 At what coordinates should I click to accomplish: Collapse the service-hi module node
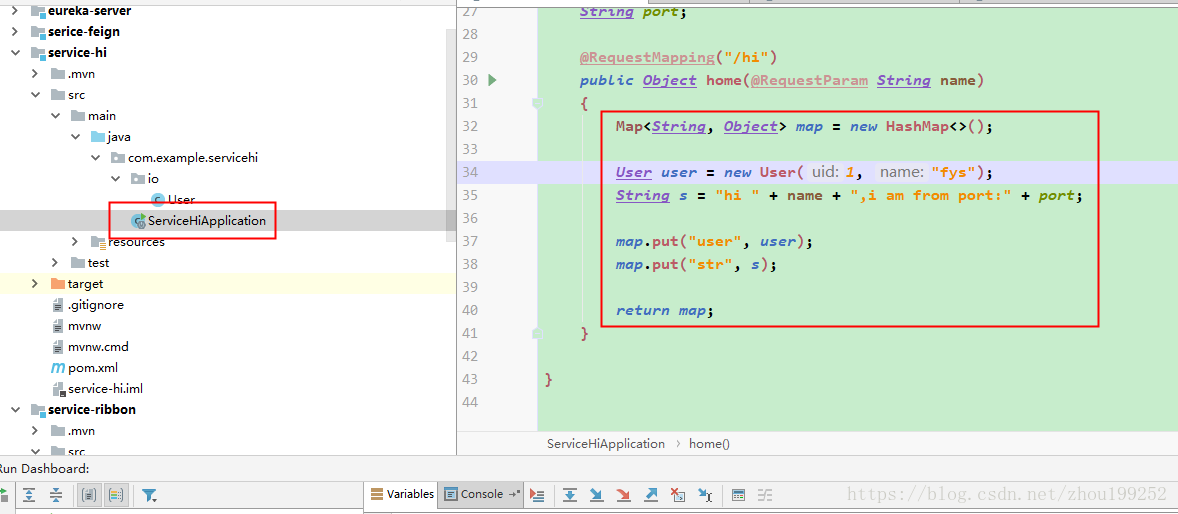click(x=15, y=53)
